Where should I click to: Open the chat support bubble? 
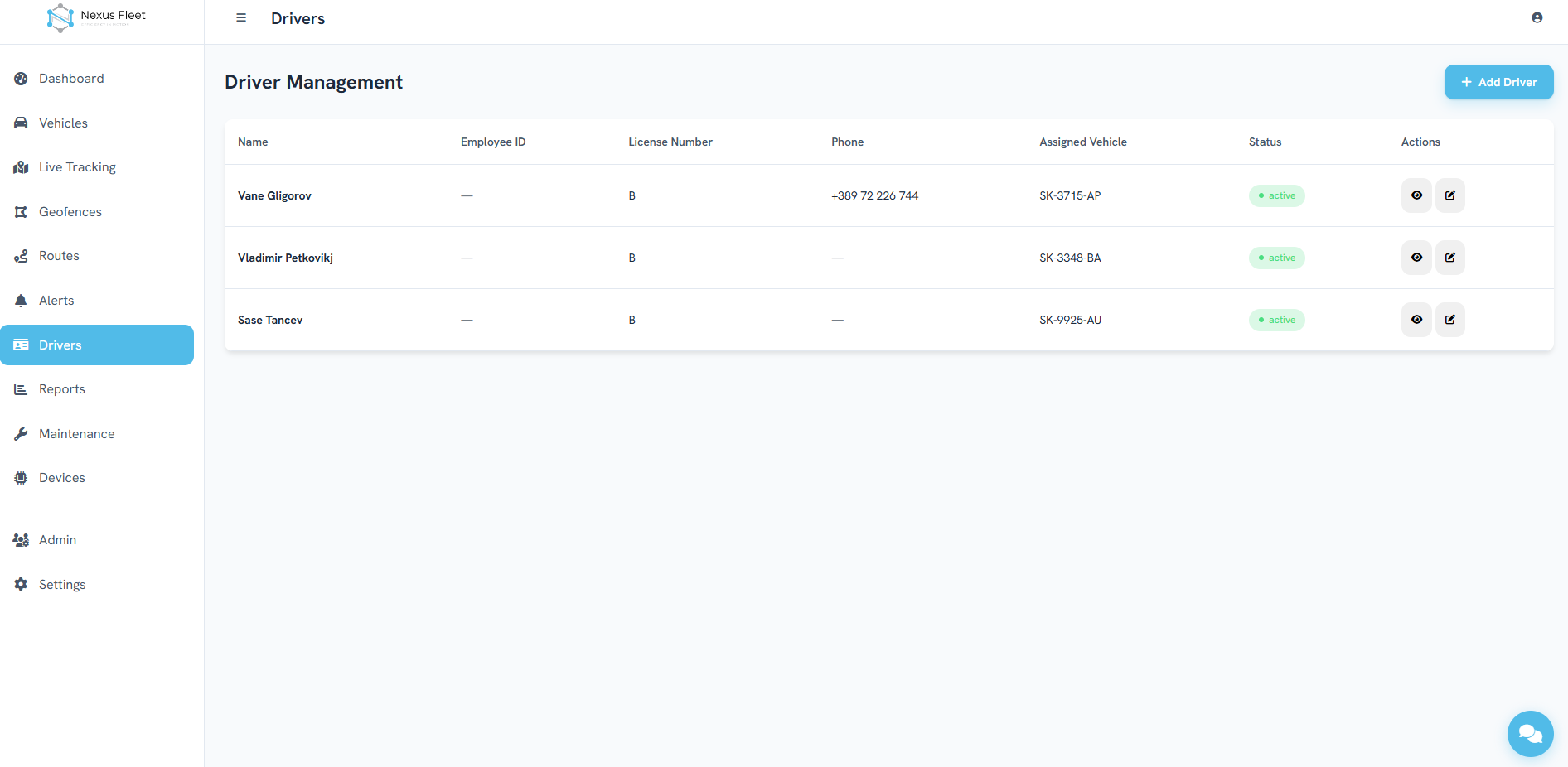[x=1530, y=734]
